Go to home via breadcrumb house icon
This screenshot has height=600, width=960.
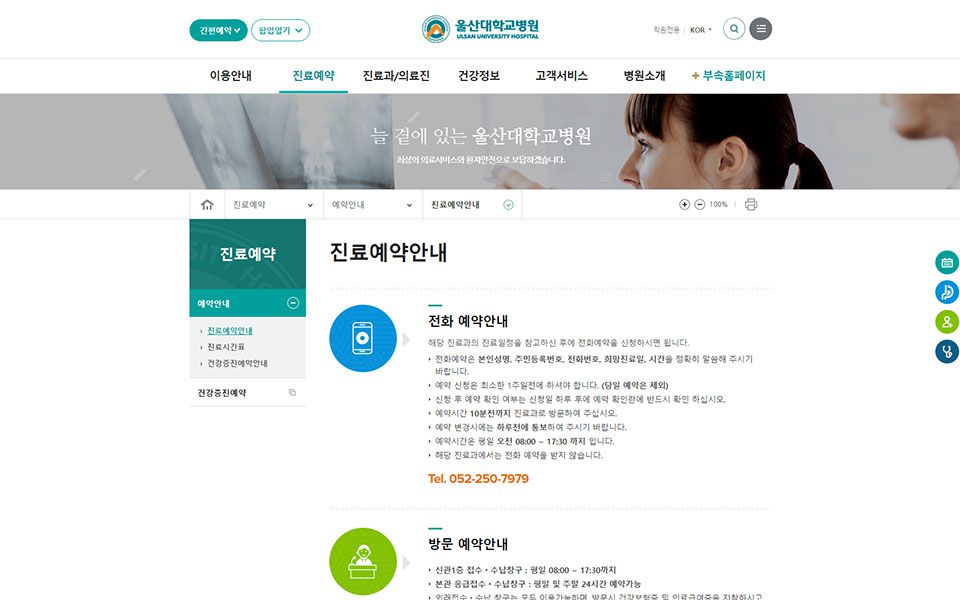tap(207, 204)
